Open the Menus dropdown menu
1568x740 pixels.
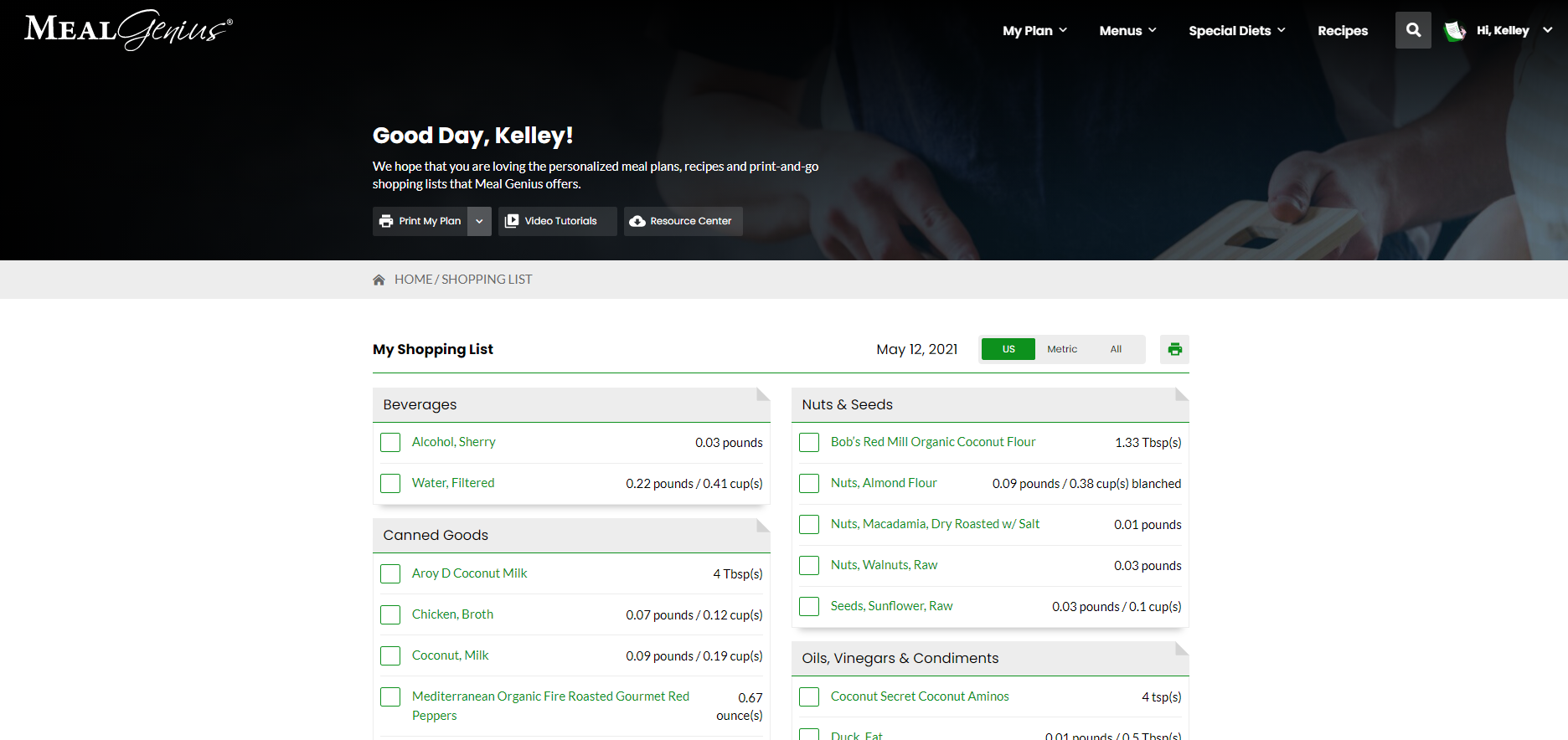[x=1128, y=31]
